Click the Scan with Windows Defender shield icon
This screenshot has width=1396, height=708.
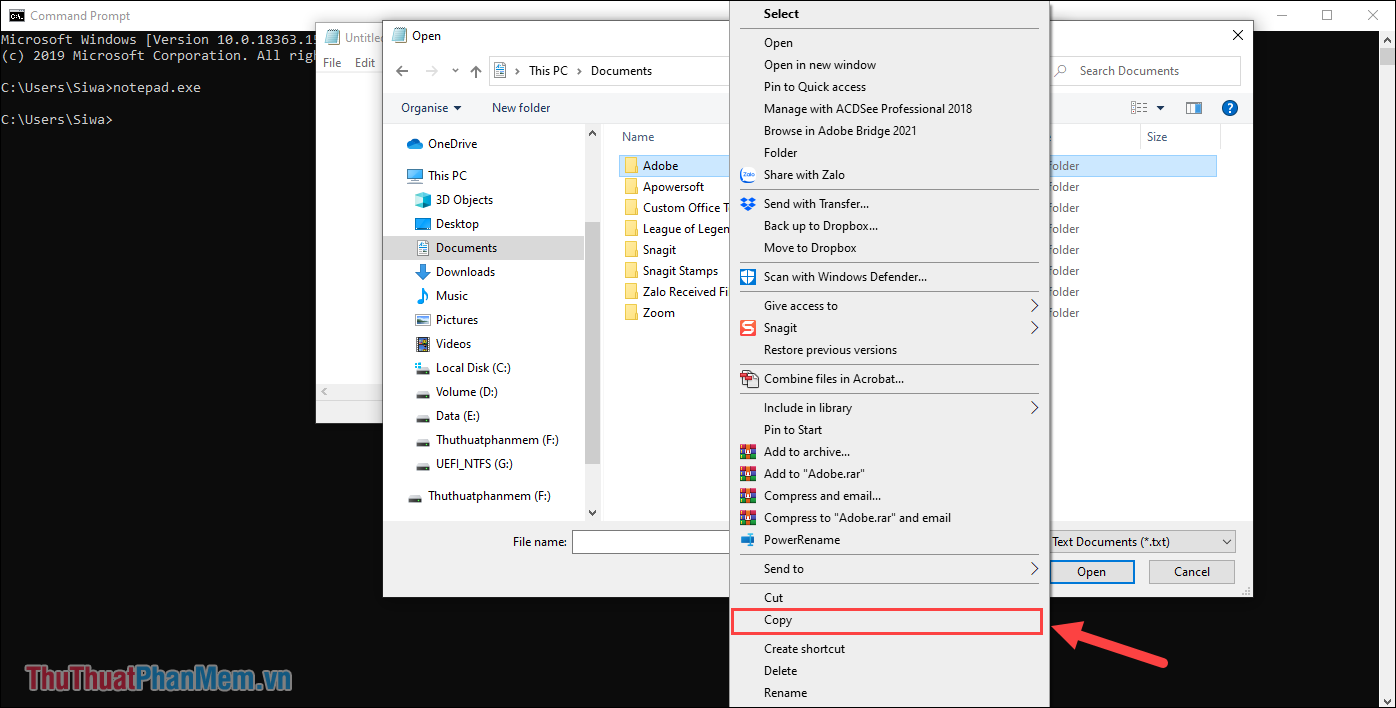(x=747, y=277)
